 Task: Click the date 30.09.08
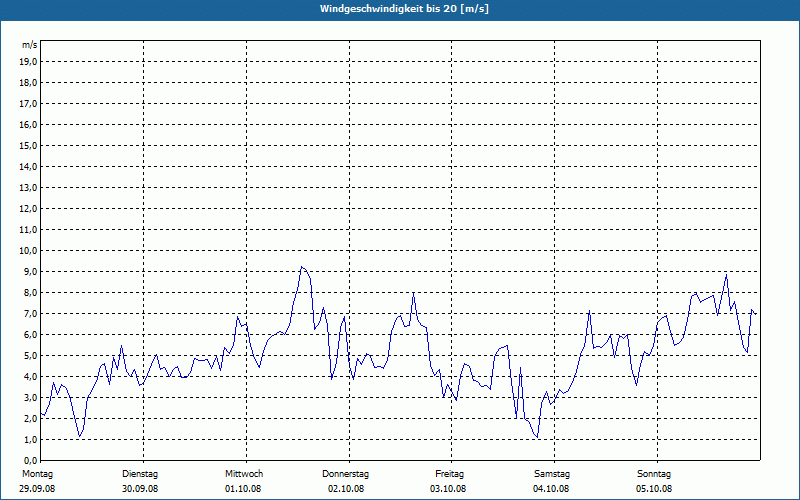click(x=140, y=489)
